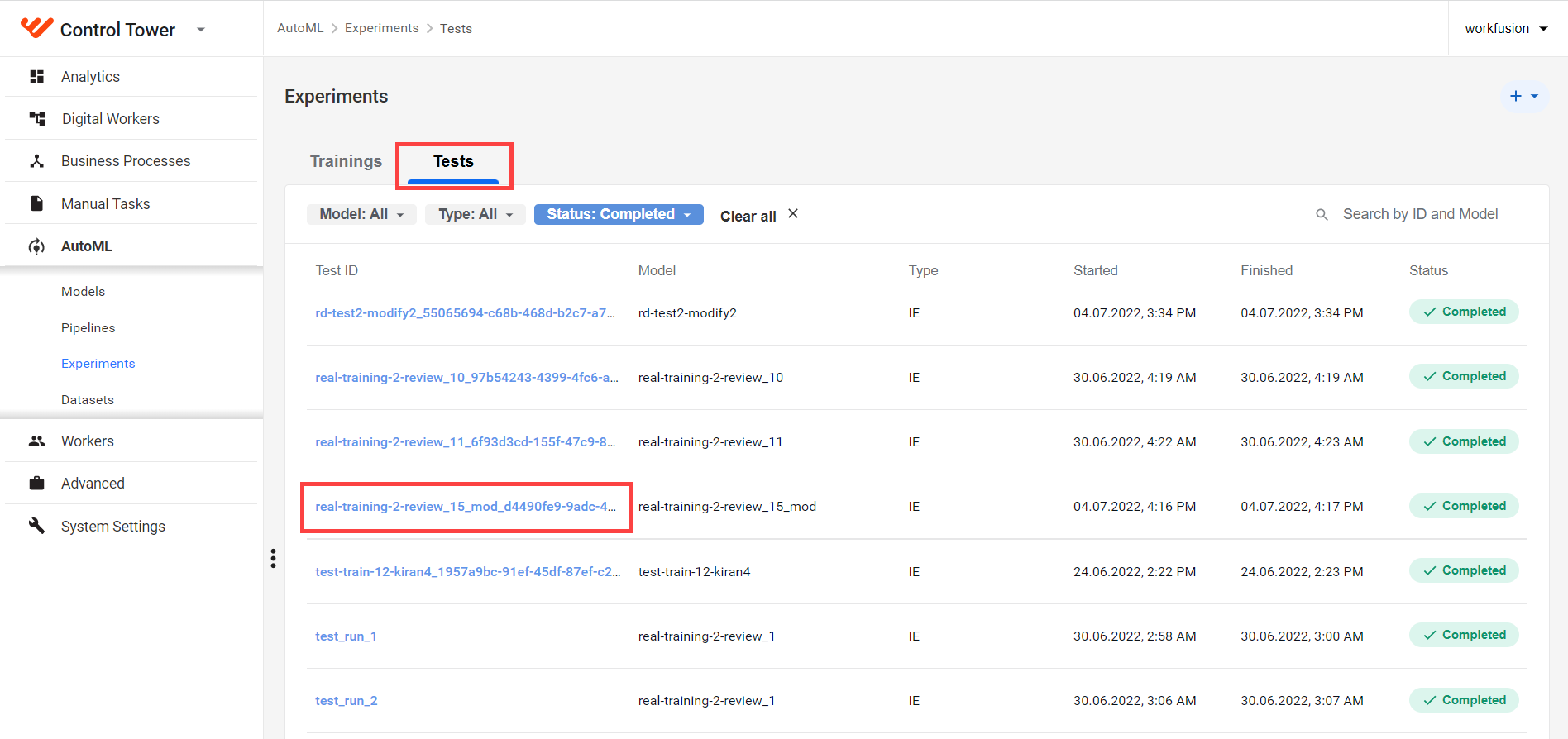The height and width of the screenshot is (739, 1568).
Task: Click the Digital Workers icon
Action: click(37, 119)
